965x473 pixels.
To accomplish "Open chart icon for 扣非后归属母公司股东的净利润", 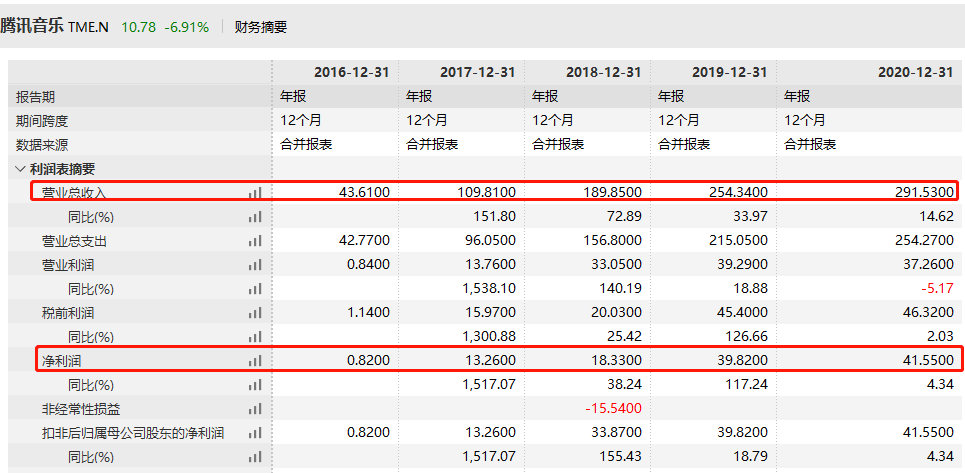I will point(254,433).
